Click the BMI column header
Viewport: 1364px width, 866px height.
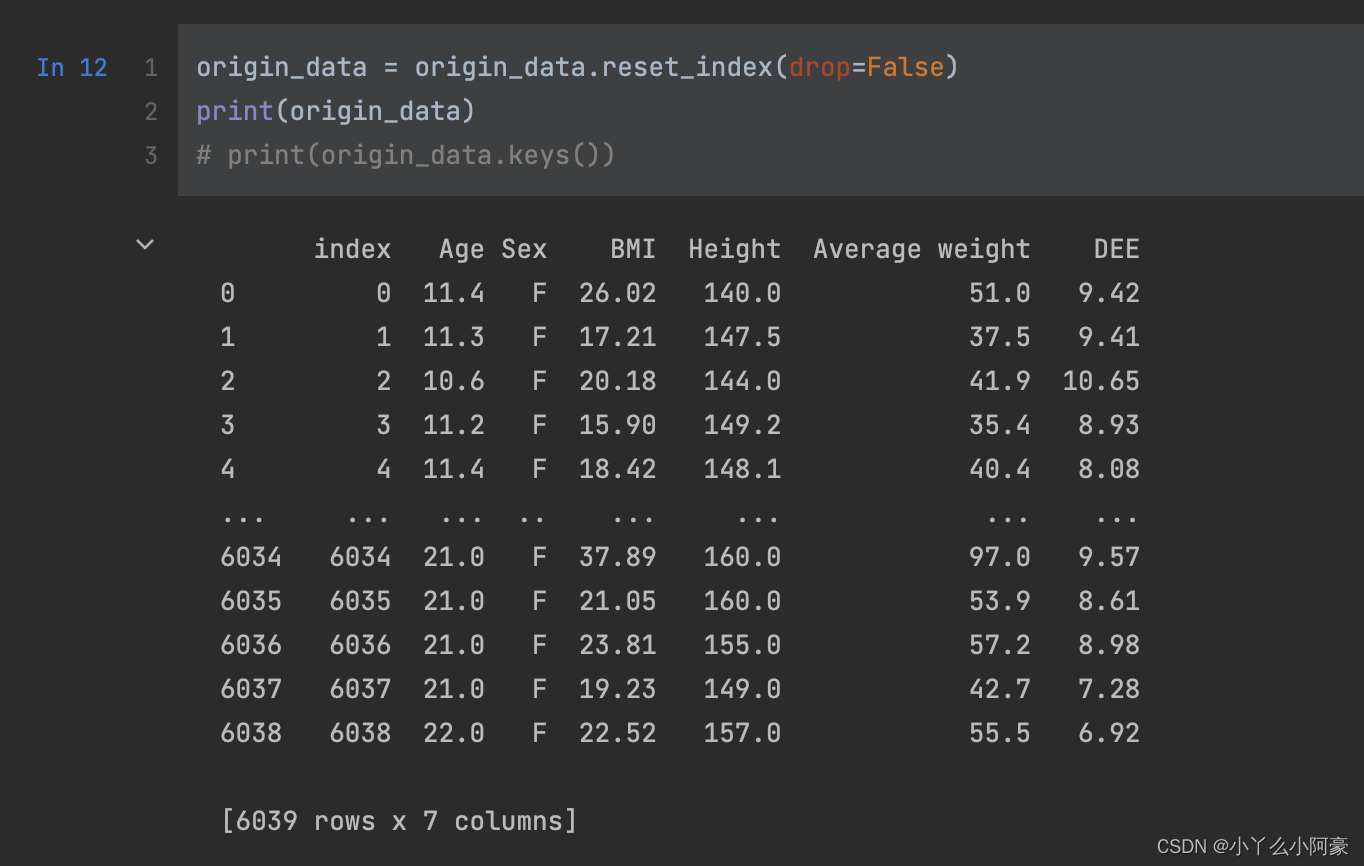[633, 249]
